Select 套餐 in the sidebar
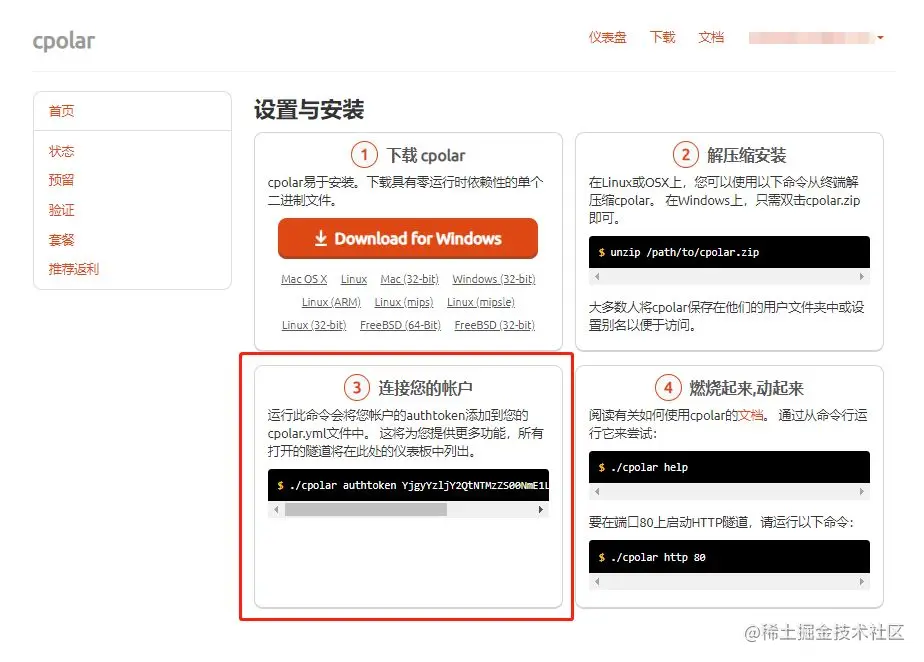This screenshot has height=662, width=924. (x=61, y=240)
